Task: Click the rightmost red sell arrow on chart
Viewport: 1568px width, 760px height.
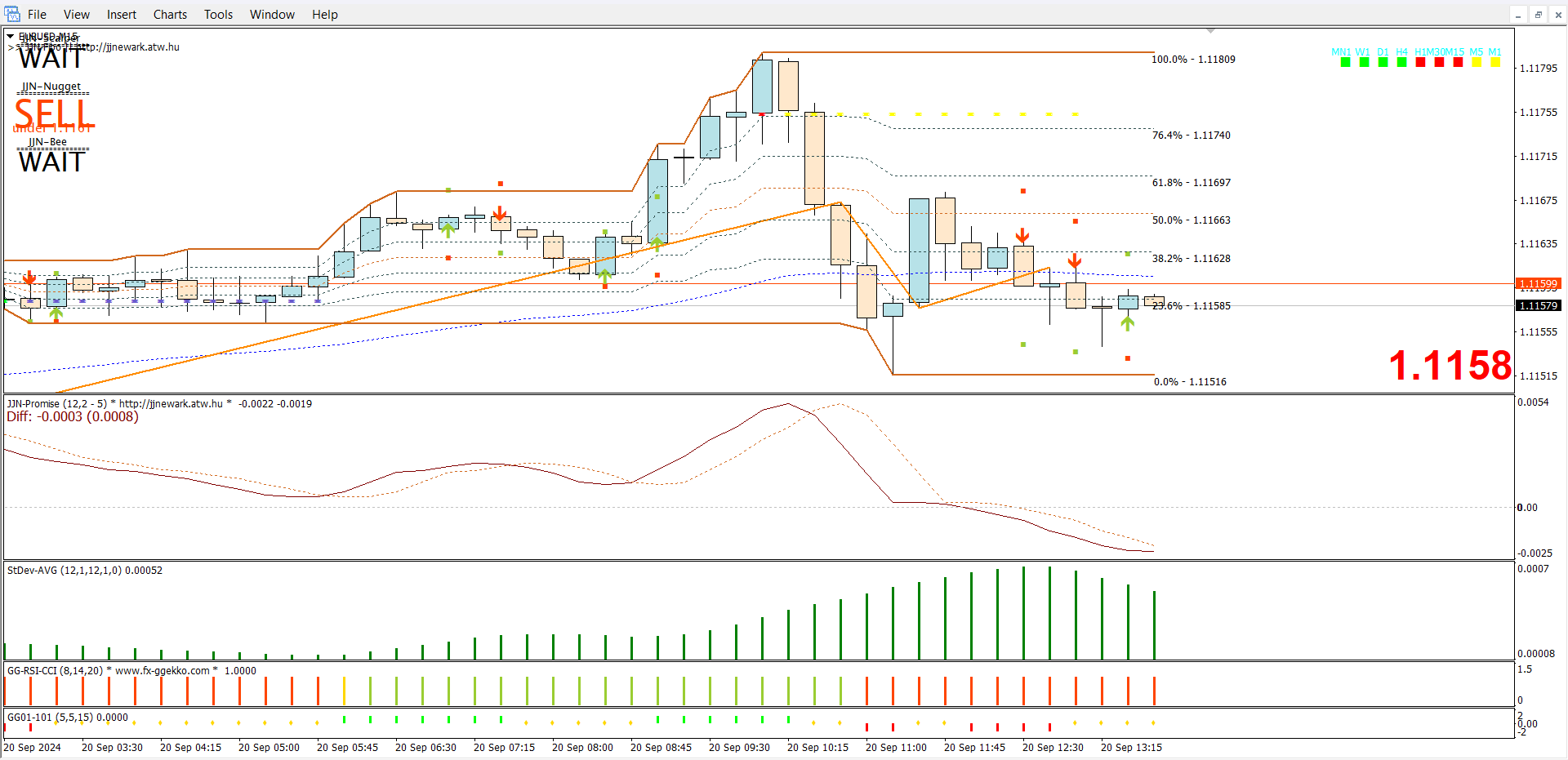Action: 1075,260
